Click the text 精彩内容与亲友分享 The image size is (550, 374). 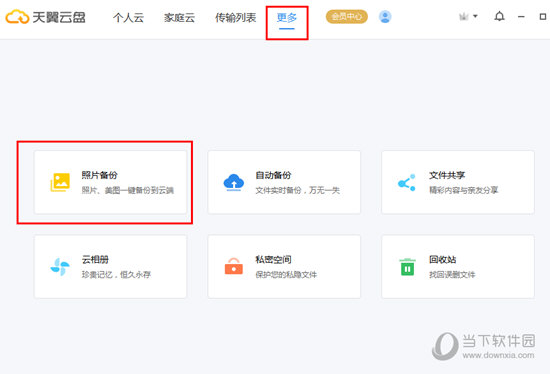click(x=463, y=190)
